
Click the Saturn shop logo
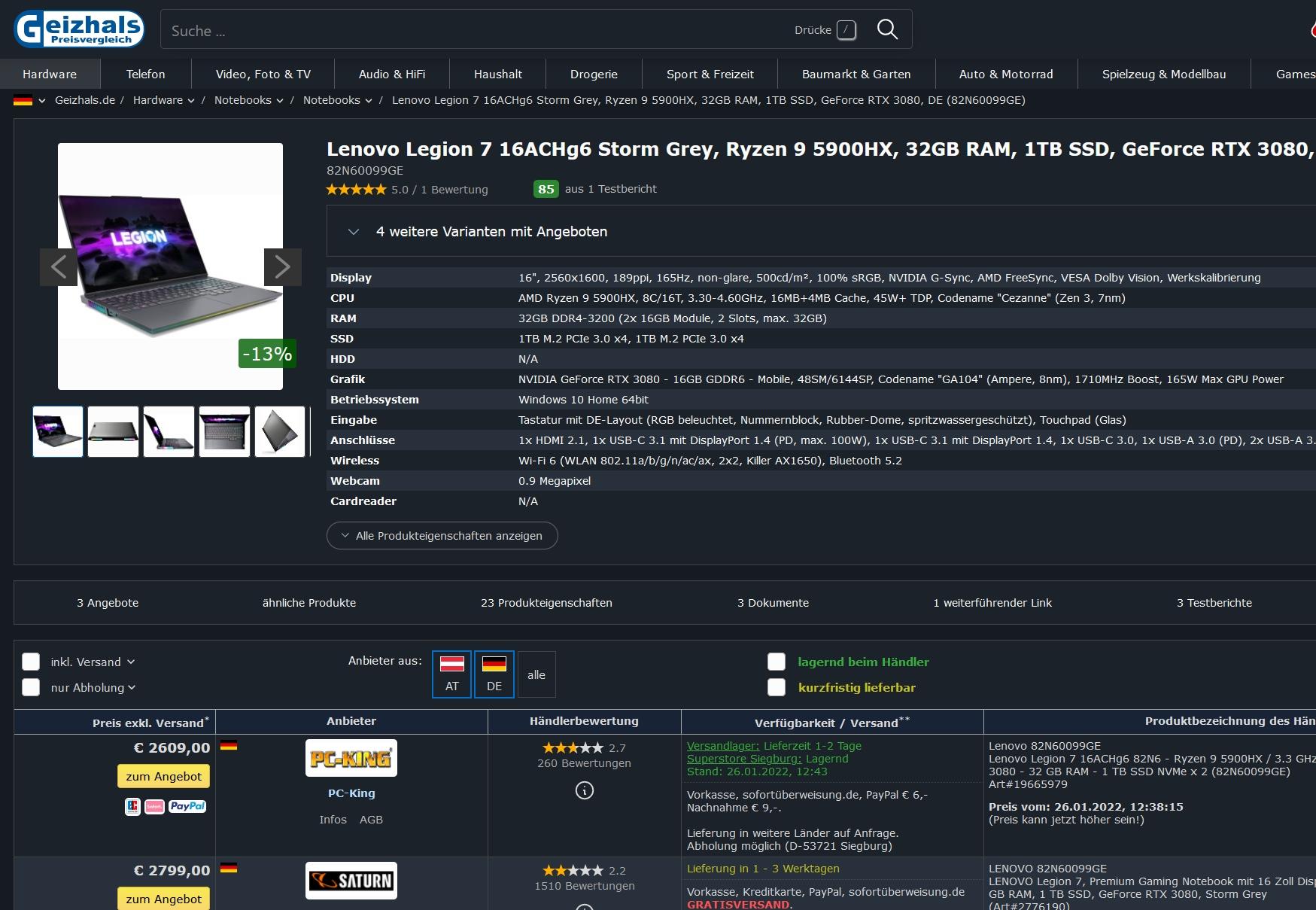[351, 881]
